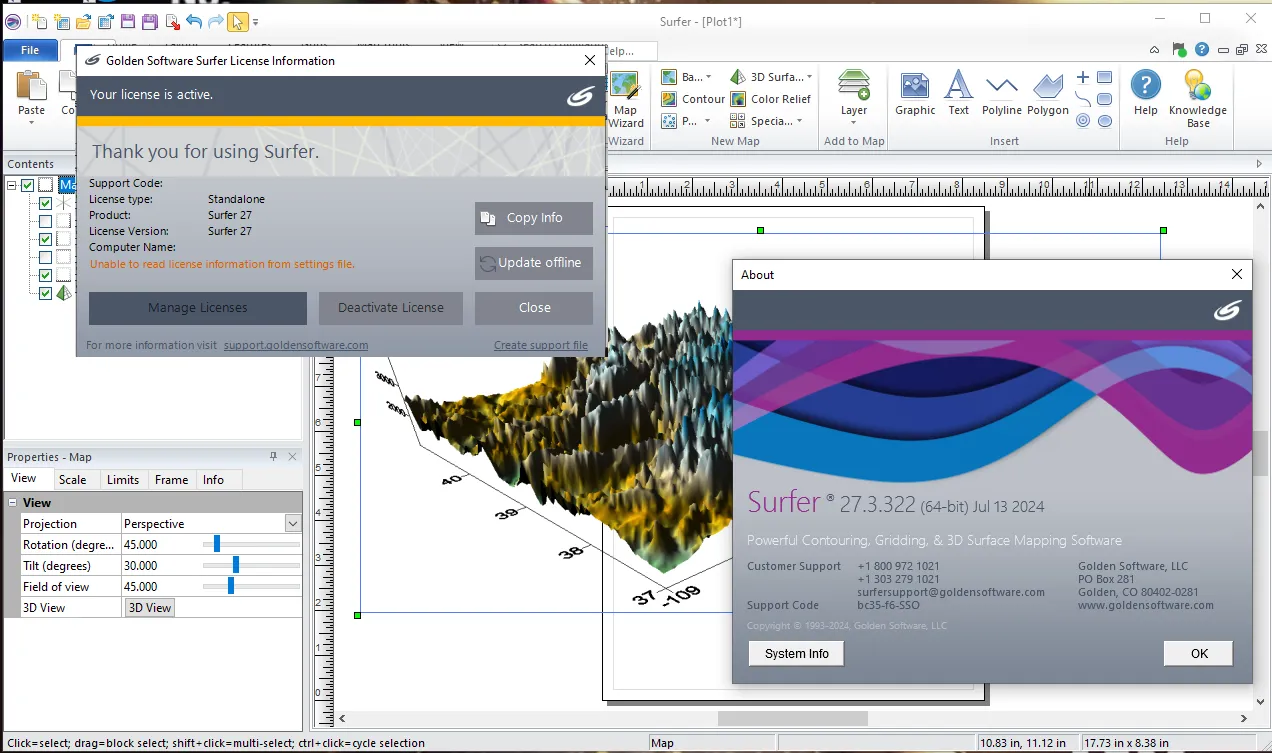The height and width of the screenshot is (753, 1272).
Task: Toggle the checkbox next to the axis star icon
Action: (45, 203)
